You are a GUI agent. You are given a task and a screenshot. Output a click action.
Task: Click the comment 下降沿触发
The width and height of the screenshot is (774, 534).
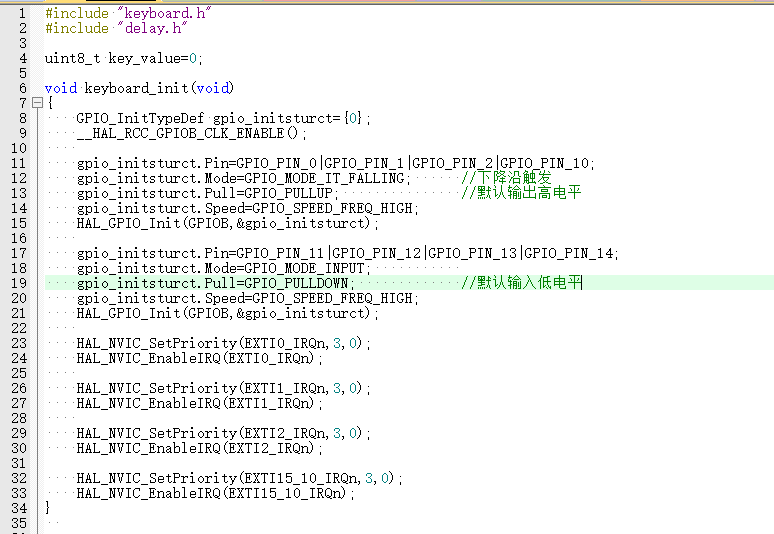[x=506, y=178]
